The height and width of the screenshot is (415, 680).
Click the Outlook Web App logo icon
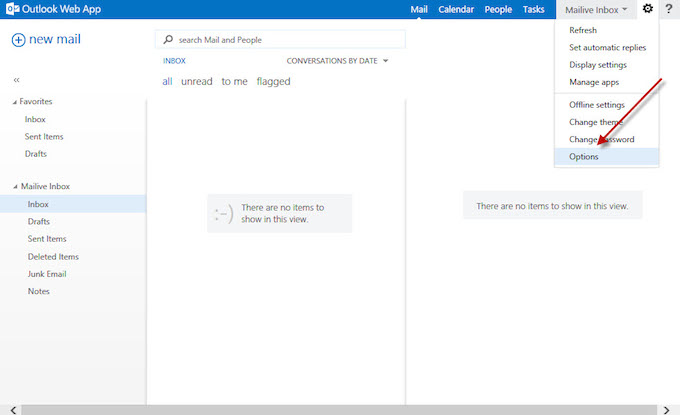coord(12,9)
